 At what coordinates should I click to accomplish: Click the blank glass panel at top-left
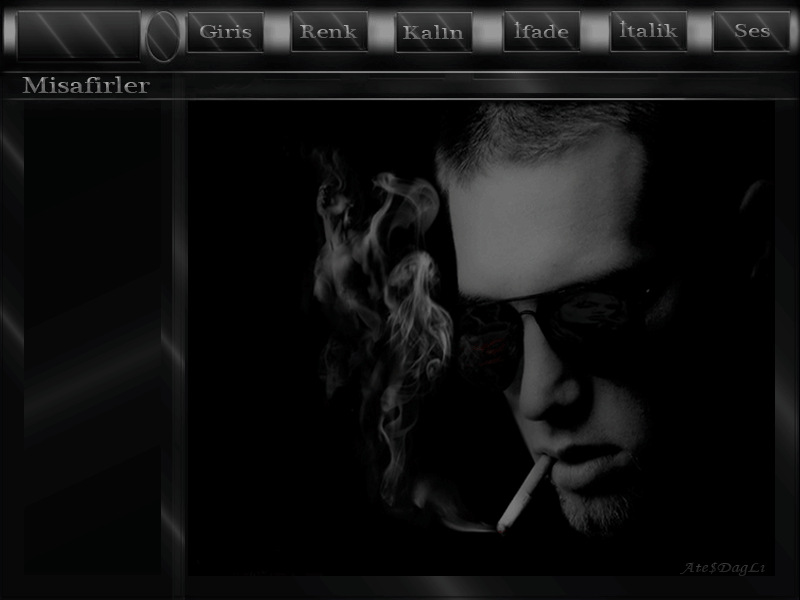point(79,35)
